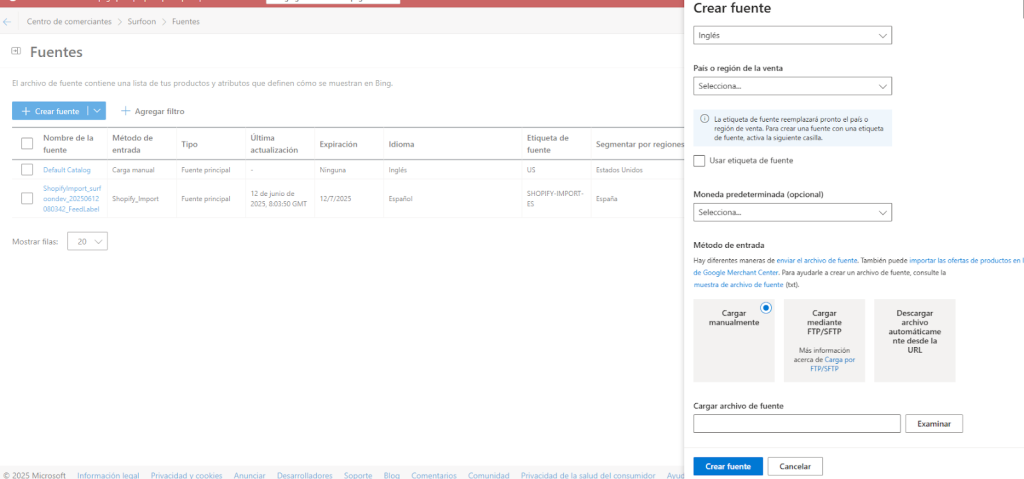Check the Default Catalog row checkbox
The width and height of the screenshot is (1024, 479).
coord(27,170)
